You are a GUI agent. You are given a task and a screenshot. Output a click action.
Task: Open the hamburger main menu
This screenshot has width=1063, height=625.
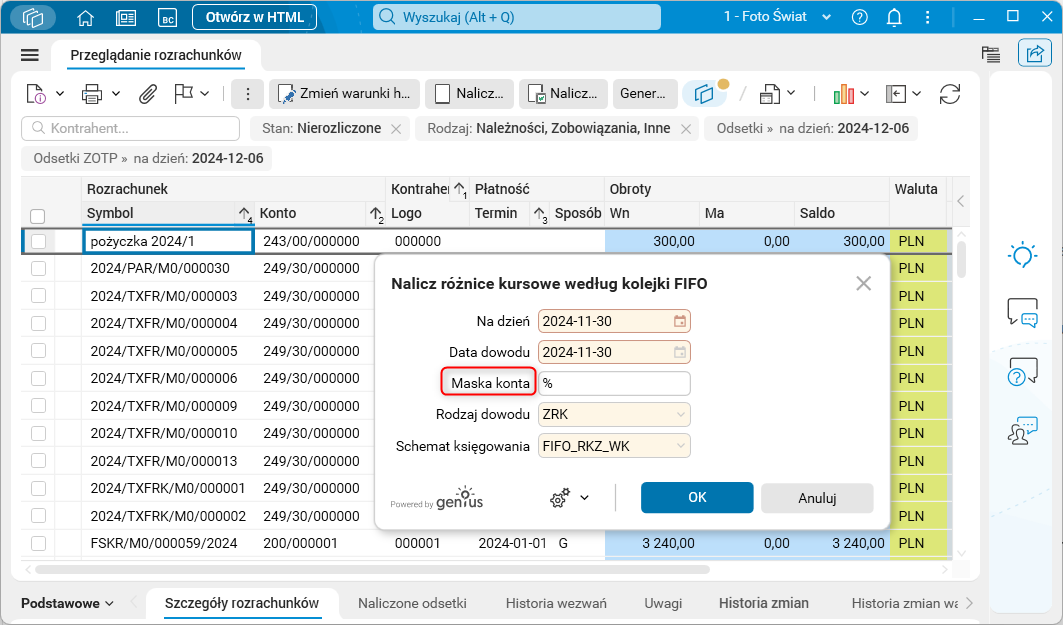30,55
